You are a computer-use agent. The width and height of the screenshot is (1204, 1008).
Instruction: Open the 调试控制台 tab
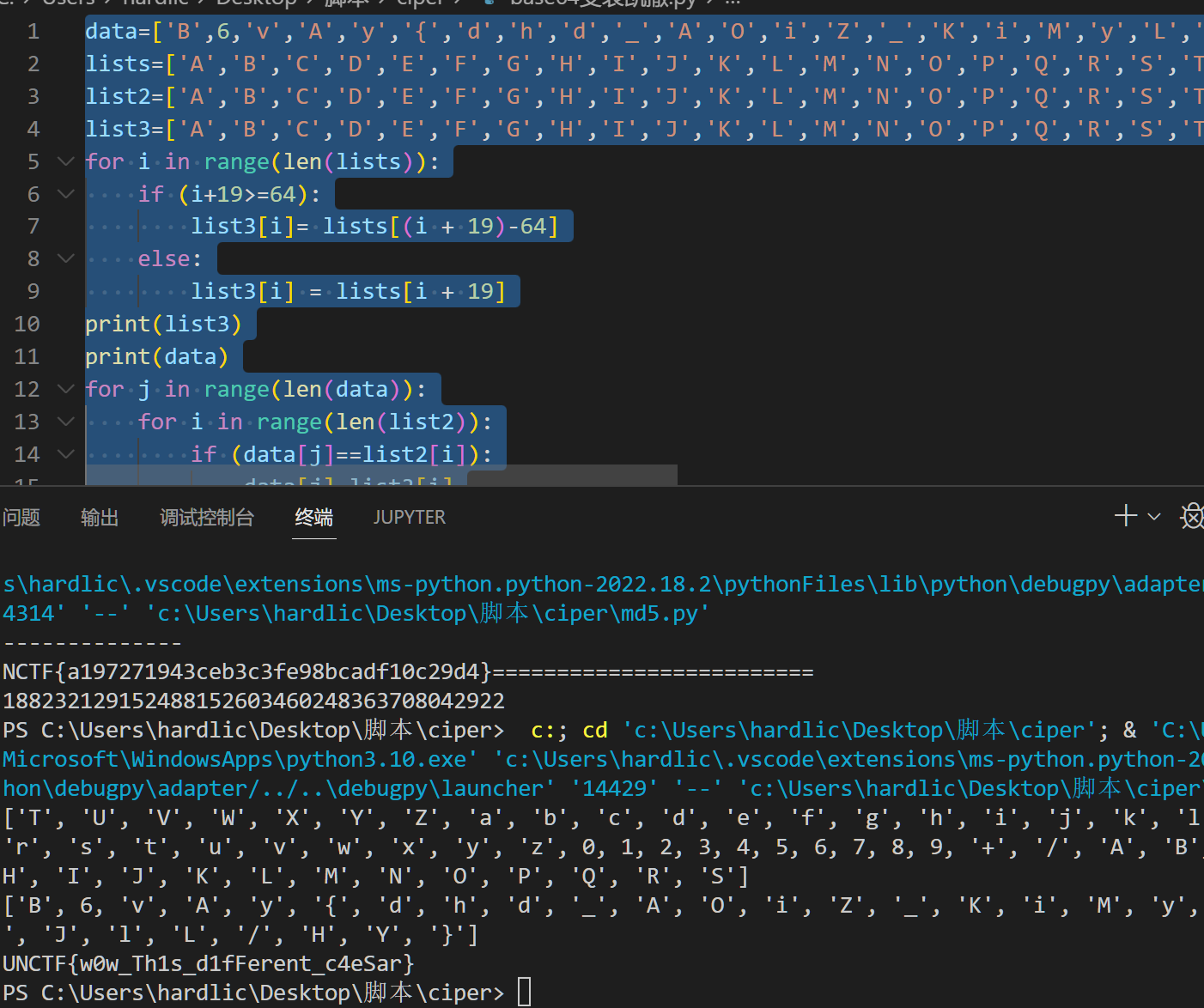tap(206, 517)
